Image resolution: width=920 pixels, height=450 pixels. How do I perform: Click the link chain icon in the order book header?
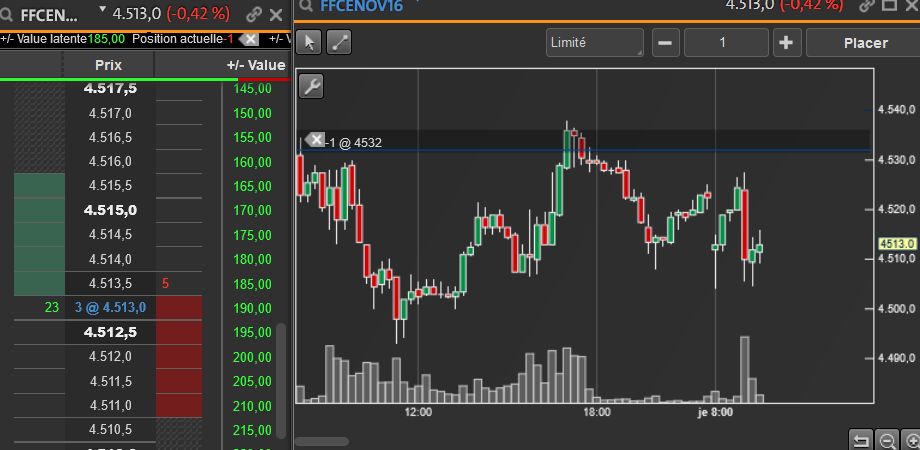(x=253, y=14)
